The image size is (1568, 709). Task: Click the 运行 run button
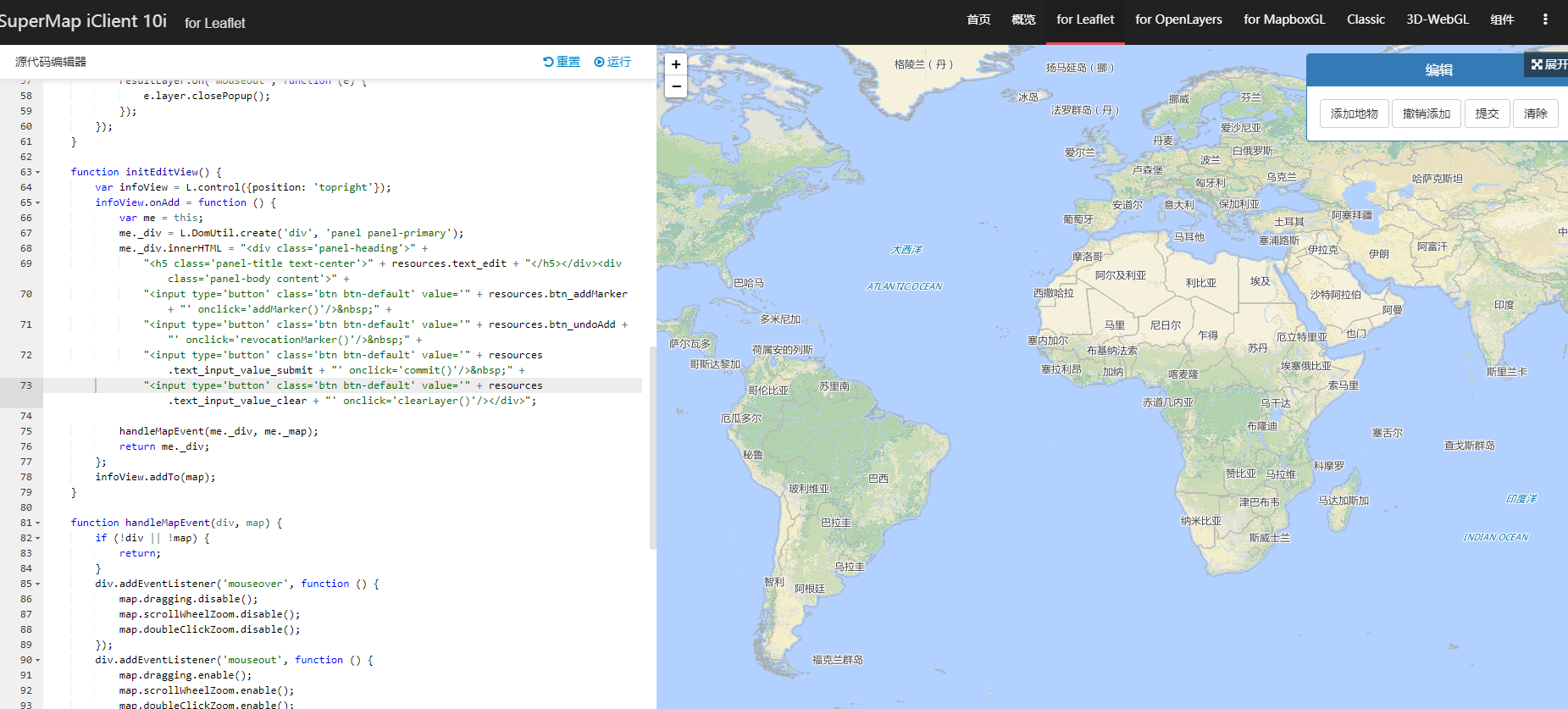click(x=612, y=62)
